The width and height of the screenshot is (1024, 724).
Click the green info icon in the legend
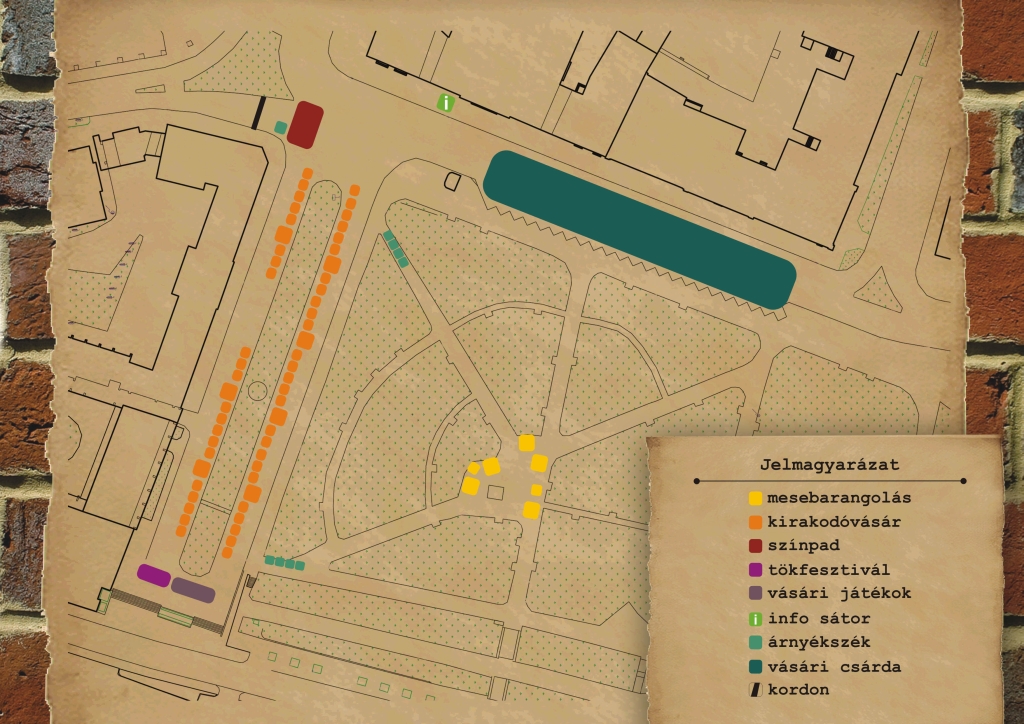[755, 619]
